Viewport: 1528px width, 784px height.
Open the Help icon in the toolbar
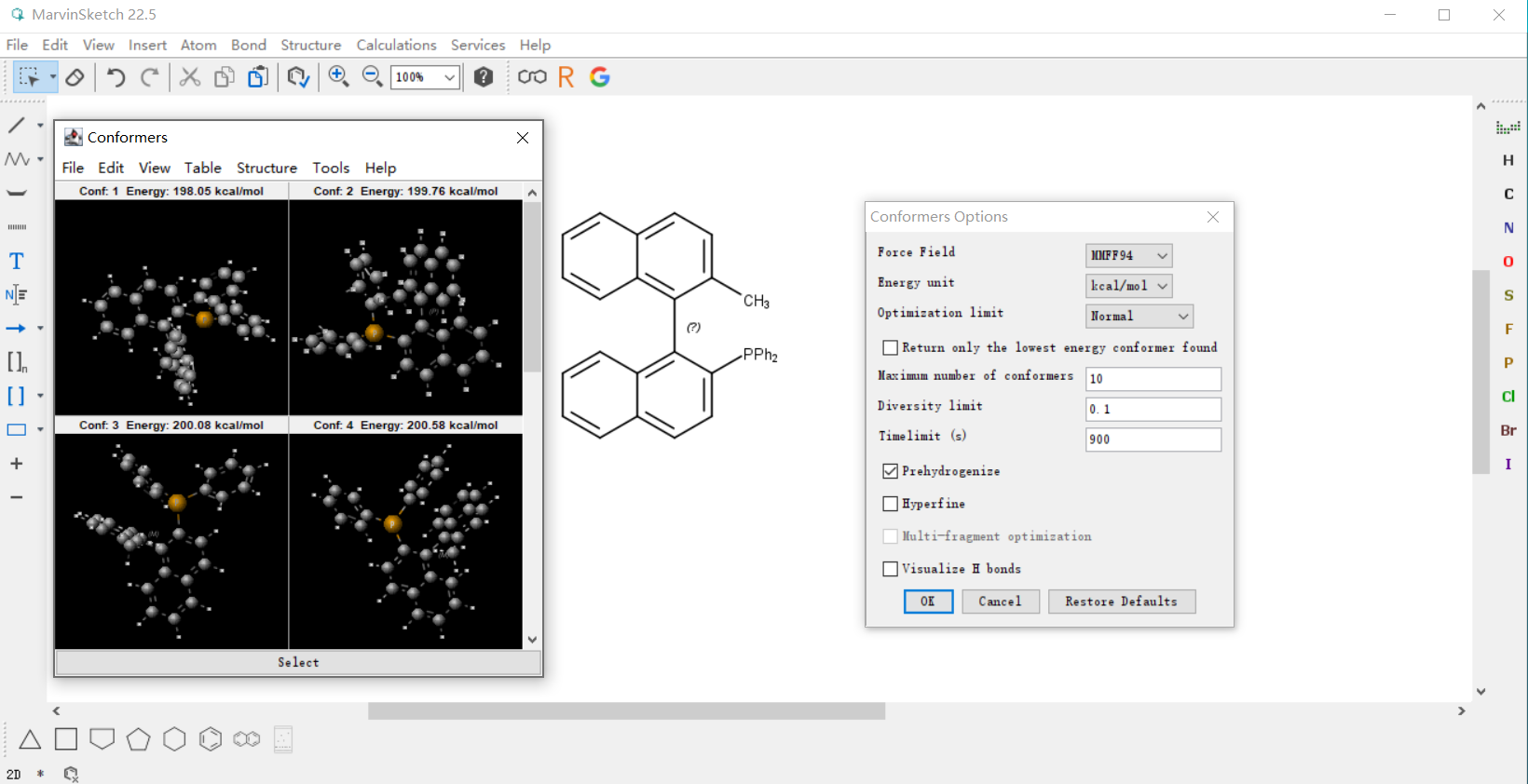coord(483,77)
